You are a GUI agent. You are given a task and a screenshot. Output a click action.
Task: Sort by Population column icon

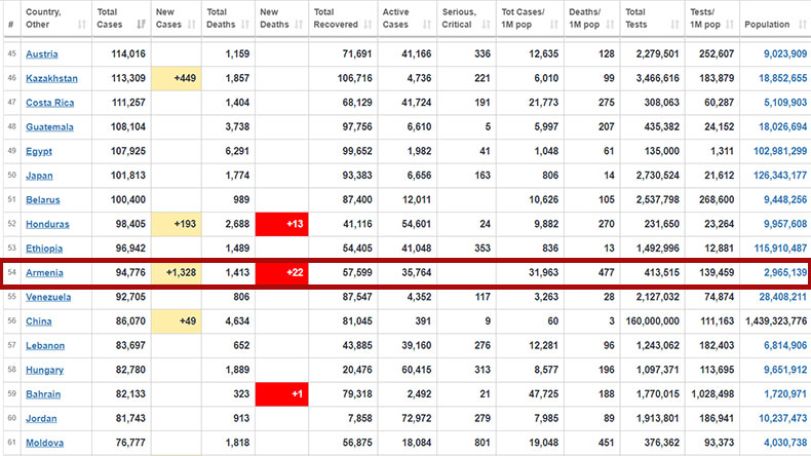[x=802, y=24]
